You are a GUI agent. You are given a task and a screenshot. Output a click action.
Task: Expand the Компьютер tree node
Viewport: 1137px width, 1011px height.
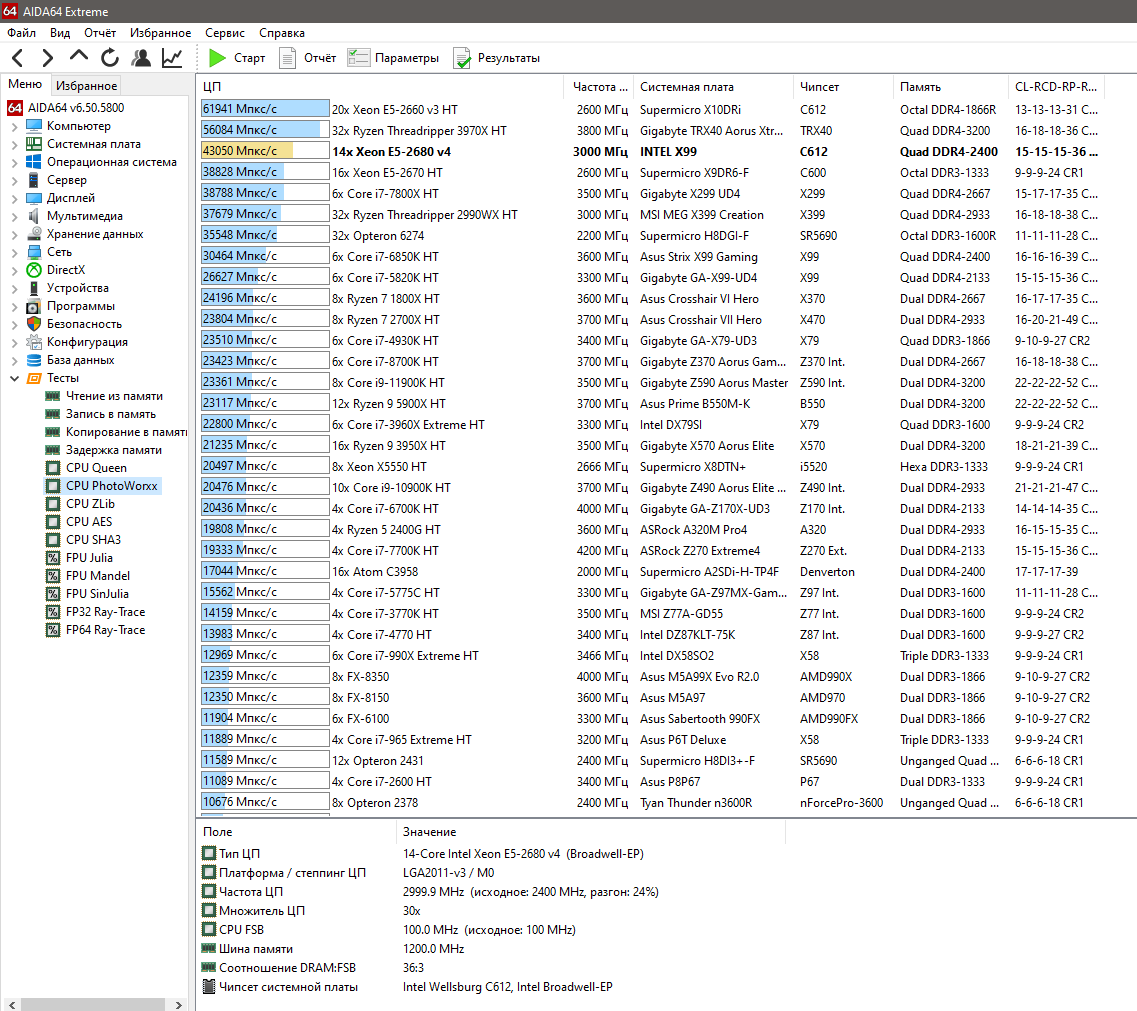click(x=15, y=126)
